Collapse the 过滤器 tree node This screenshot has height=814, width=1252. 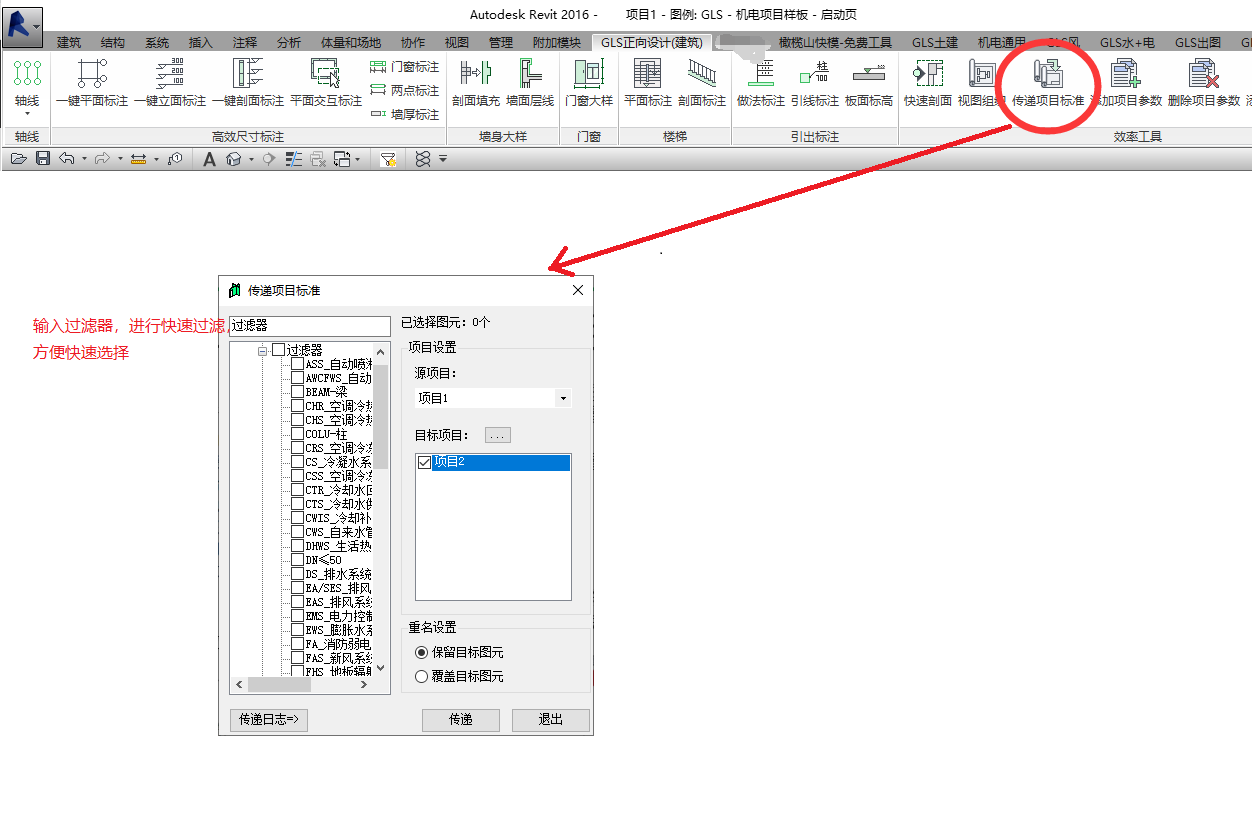(263, 350)
